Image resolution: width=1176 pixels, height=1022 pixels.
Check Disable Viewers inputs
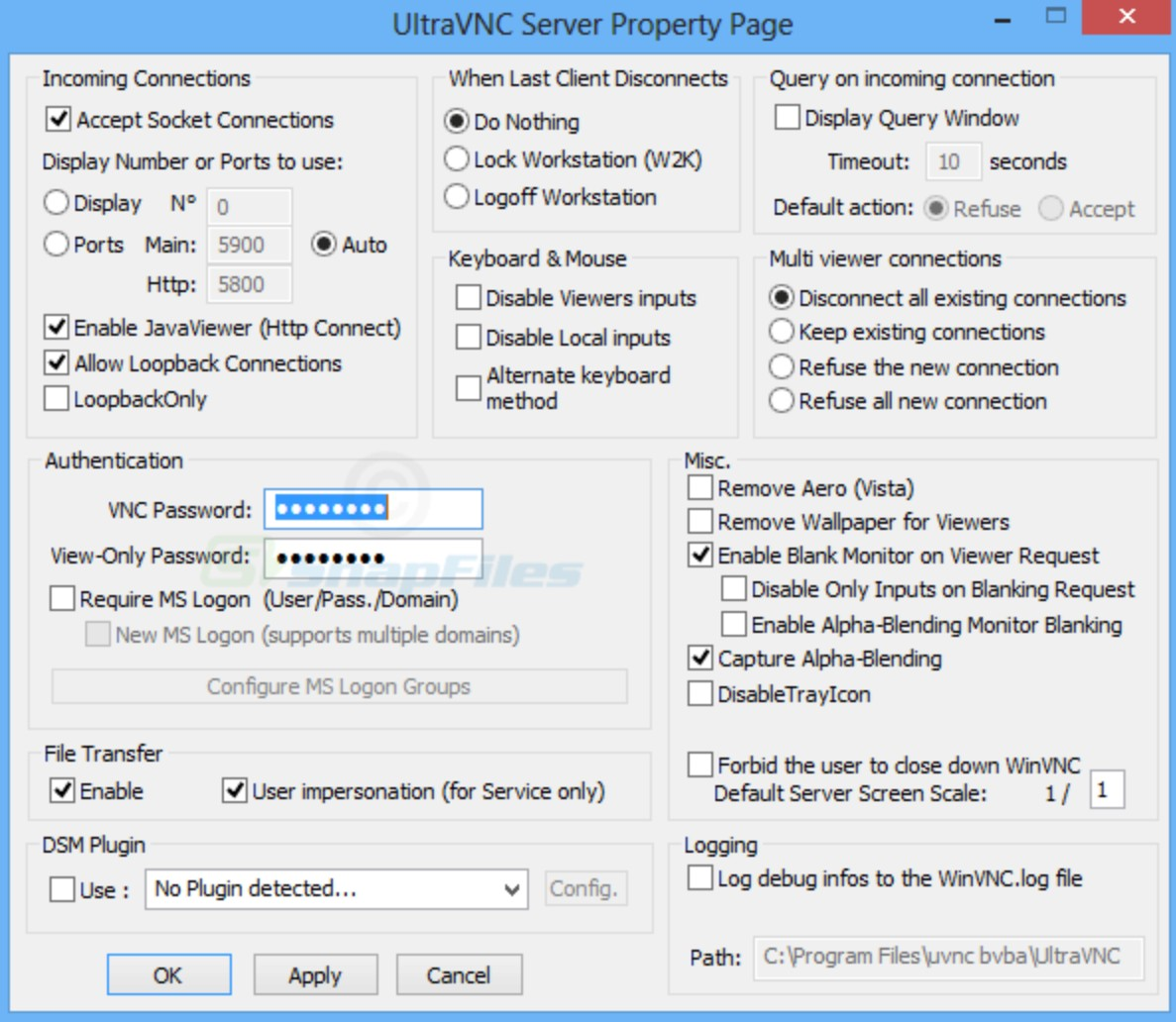click(468, 298)
